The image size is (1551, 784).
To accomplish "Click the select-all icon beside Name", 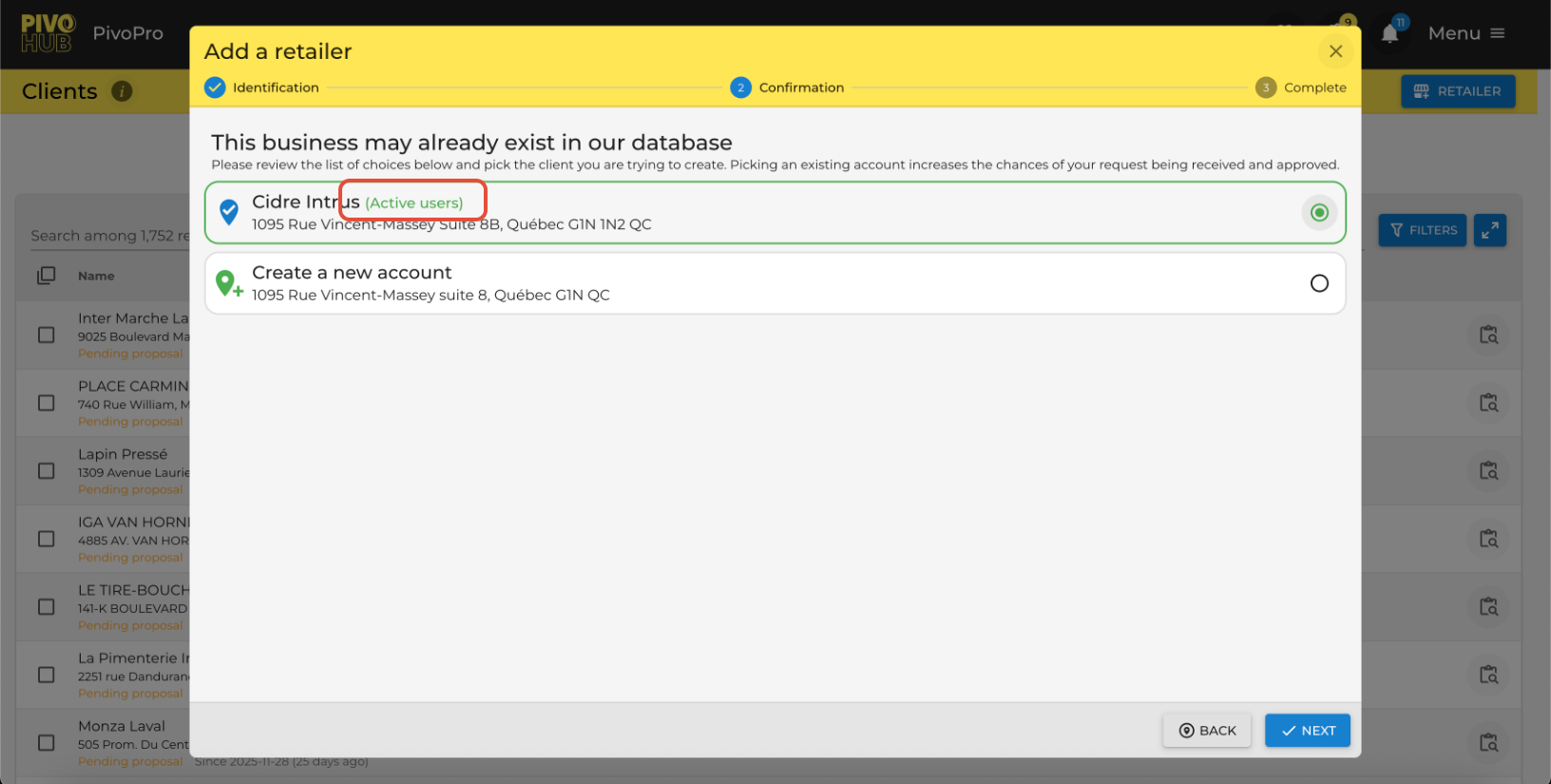I will pyautogui.click(x=47, y=276).
